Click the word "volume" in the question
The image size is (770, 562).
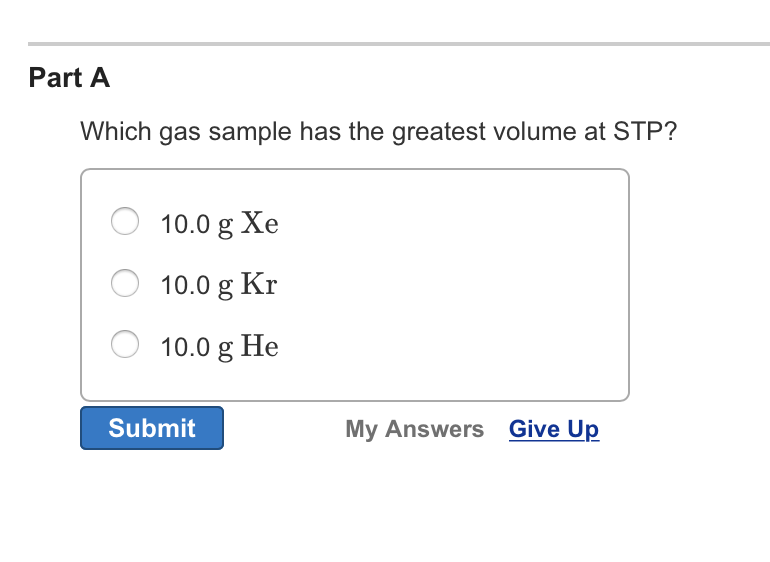click(530, 132)
